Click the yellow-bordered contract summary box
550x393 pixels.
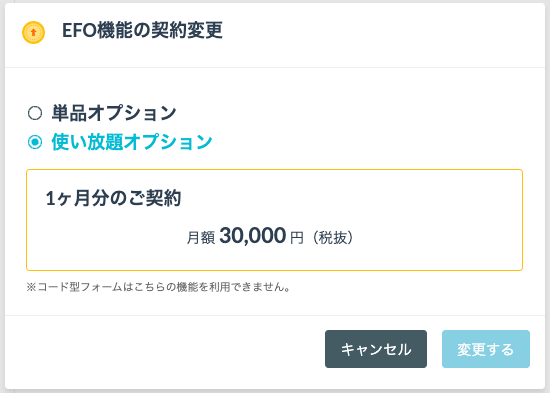point(274,220)
